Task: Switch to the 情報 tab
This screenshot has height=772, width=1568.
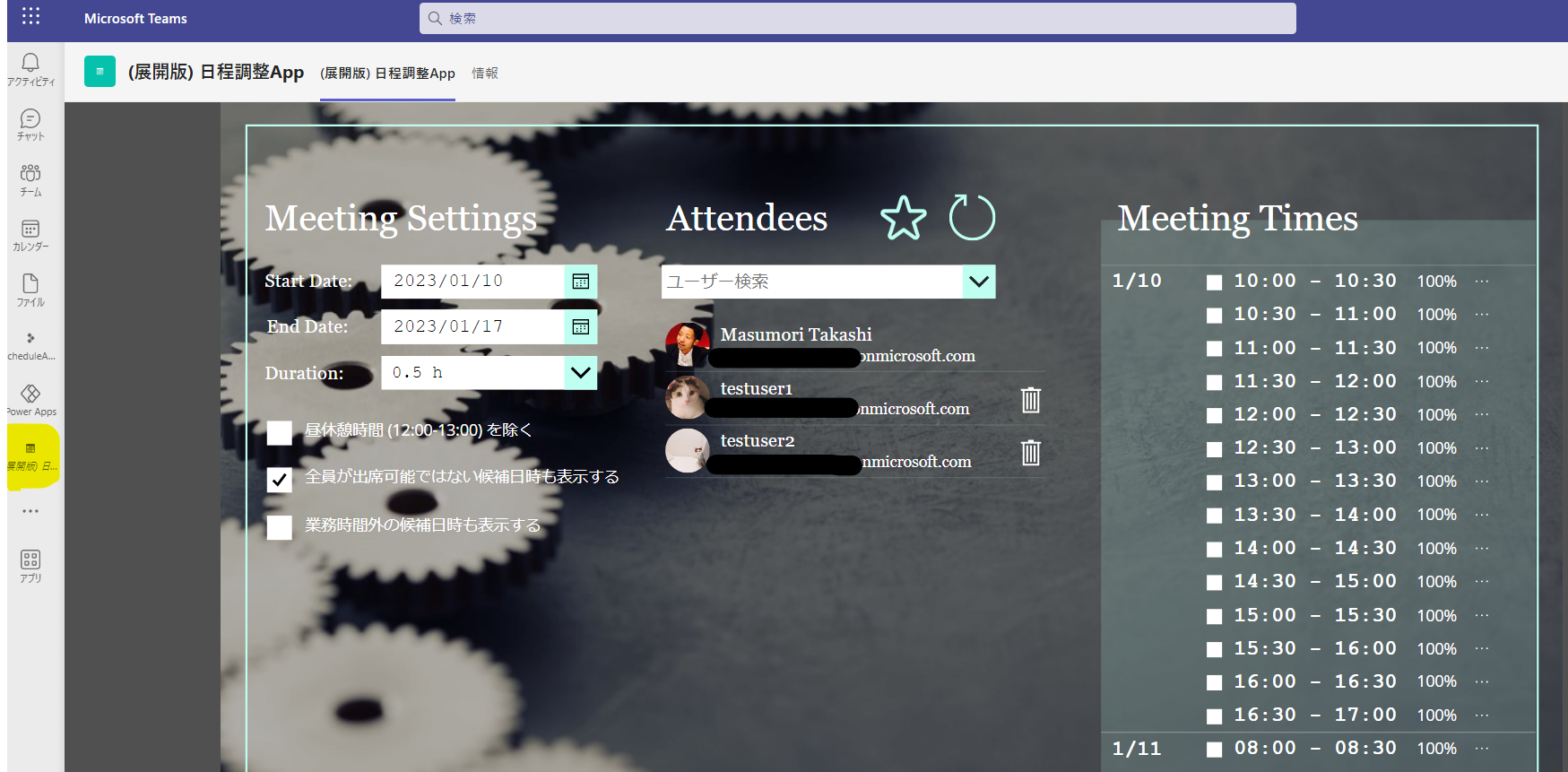Action: pos(485,74)
